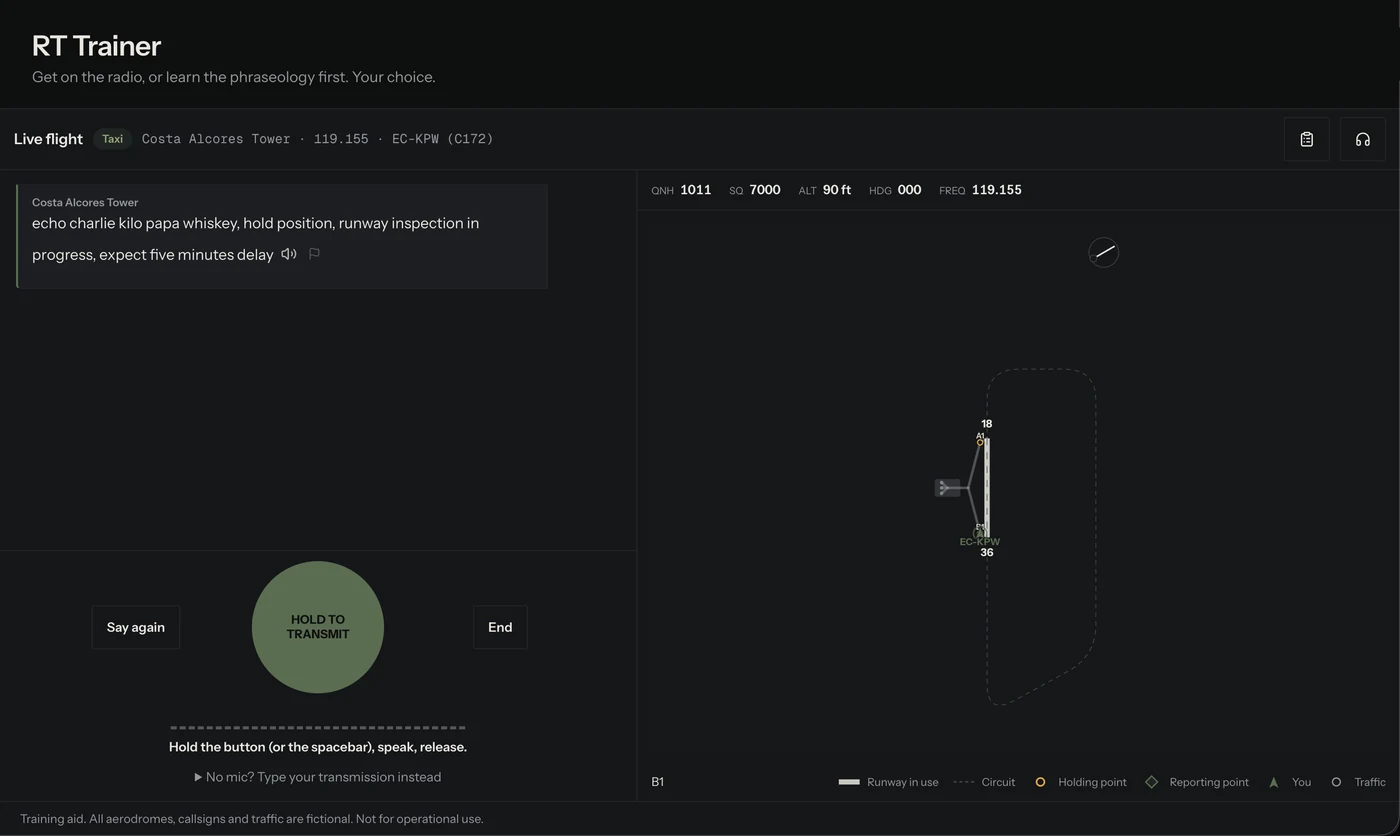Click the dashed audio level meter
Viewport: 1400px width, 836px height.
(x=318, y=727)
